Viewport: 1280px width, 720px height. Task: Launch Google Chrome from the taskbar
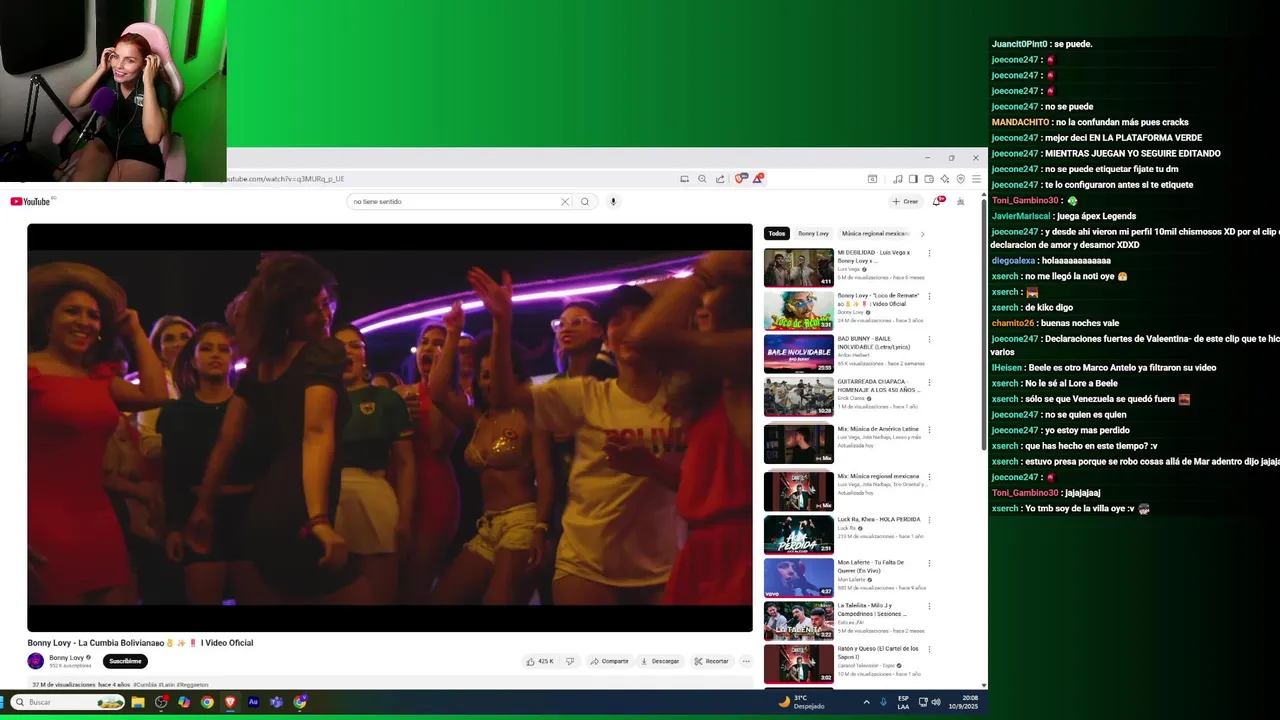coord(207,702)
